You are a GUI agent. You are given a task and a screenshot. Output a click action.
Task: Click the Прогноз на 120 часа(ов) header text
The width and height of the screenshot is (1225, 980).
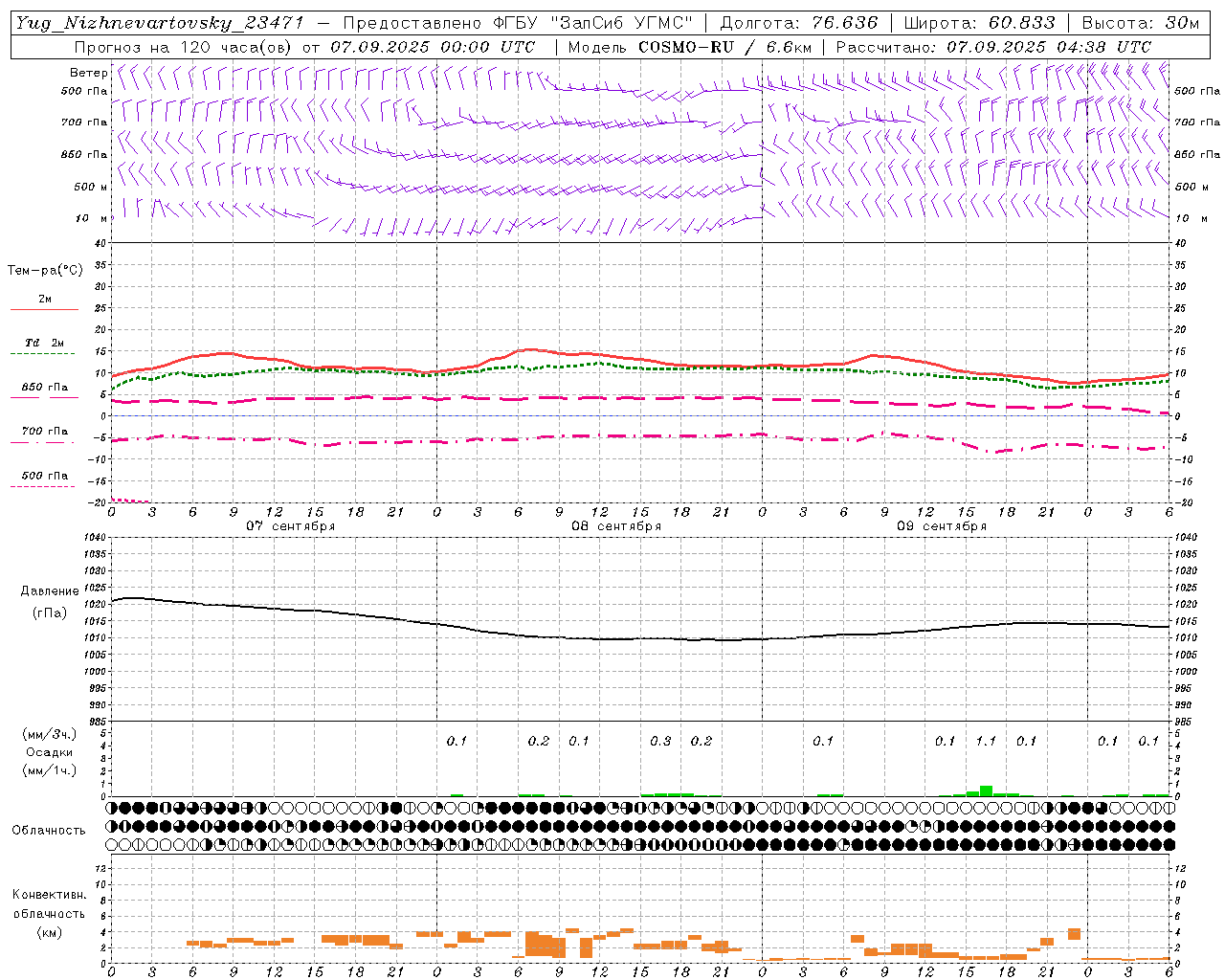click(x=184, y=47)
